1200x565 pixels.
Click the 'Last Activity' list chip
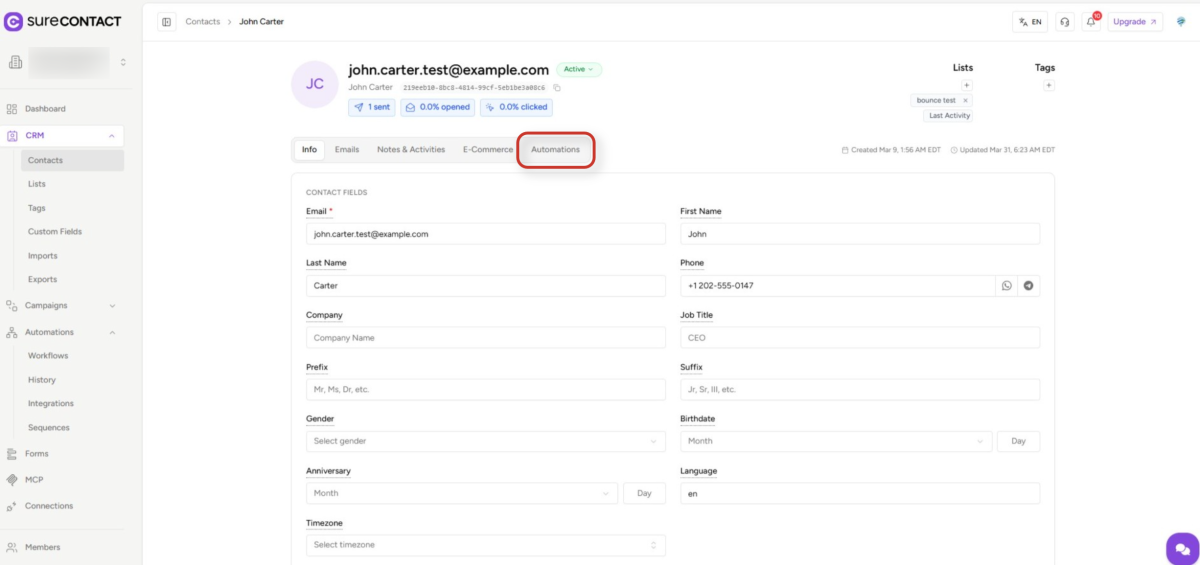(x=950, y=116)
